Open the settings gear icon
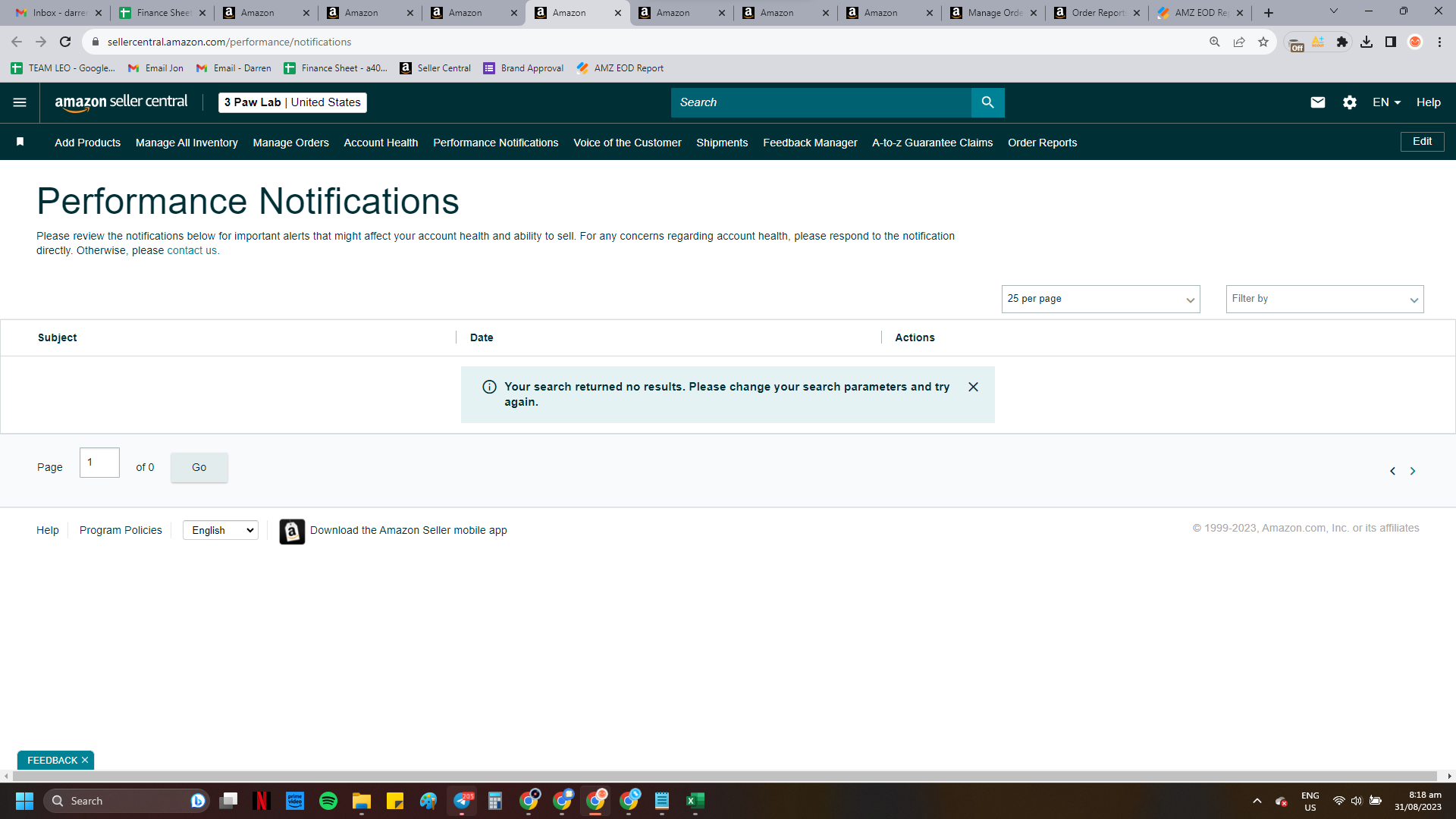 click(x=1350, y=102)
